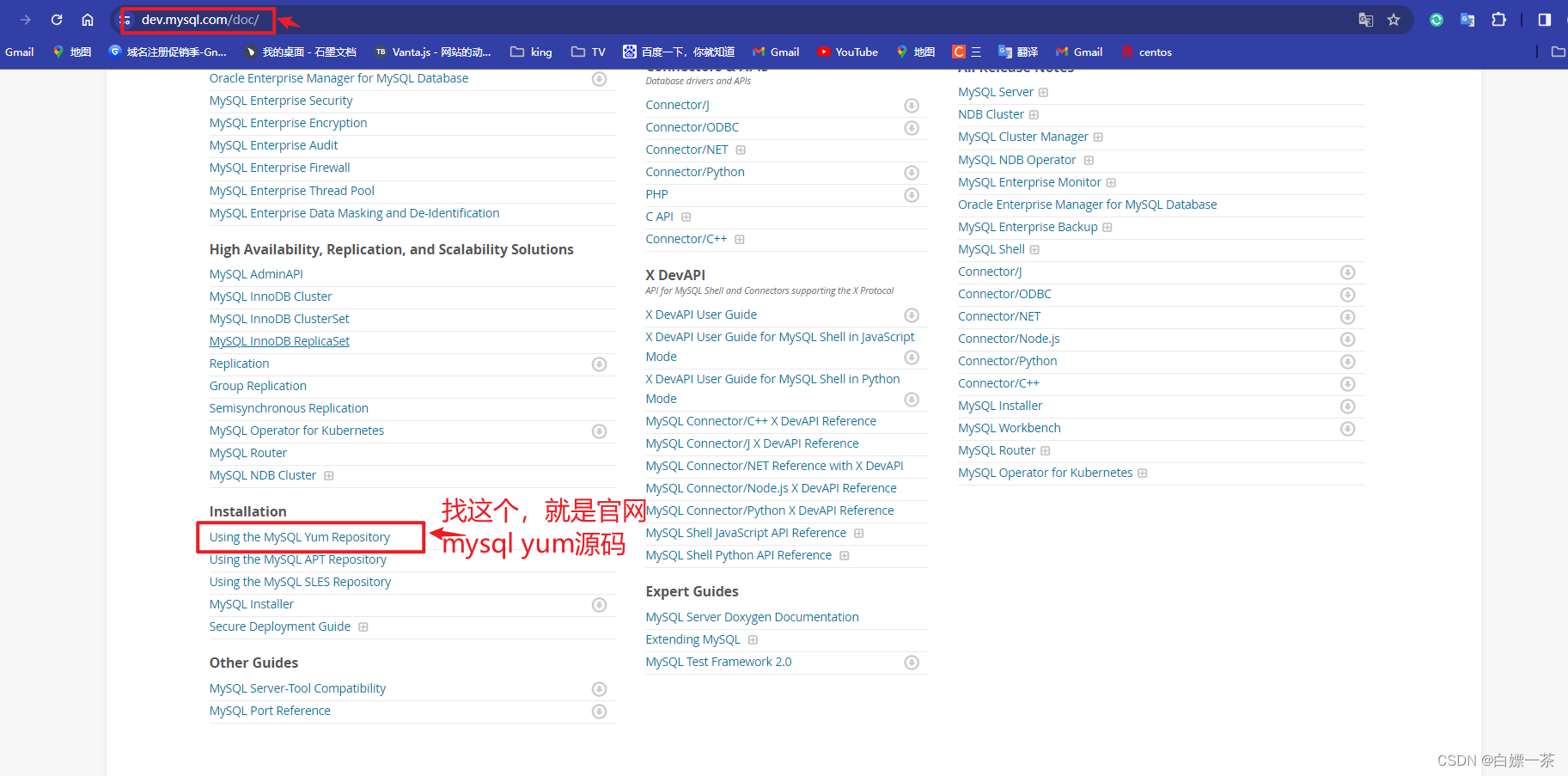The height and width of the screenshot is (776, 1568).
Task: Open MySQL InnoDB ReplicaSet link
Action: pos(279,341)
